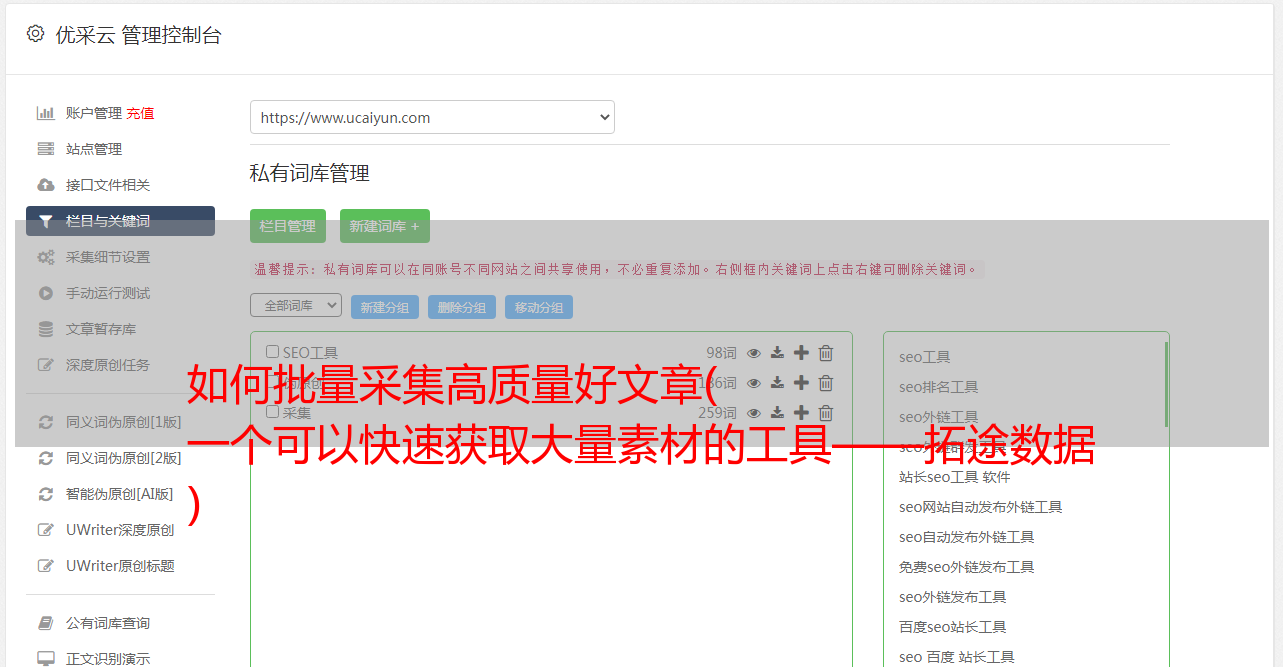Click the 259词 count on 采集 row
This screenshot has width=1283, height=667.
pyautogui.click(x=717, y=413)
